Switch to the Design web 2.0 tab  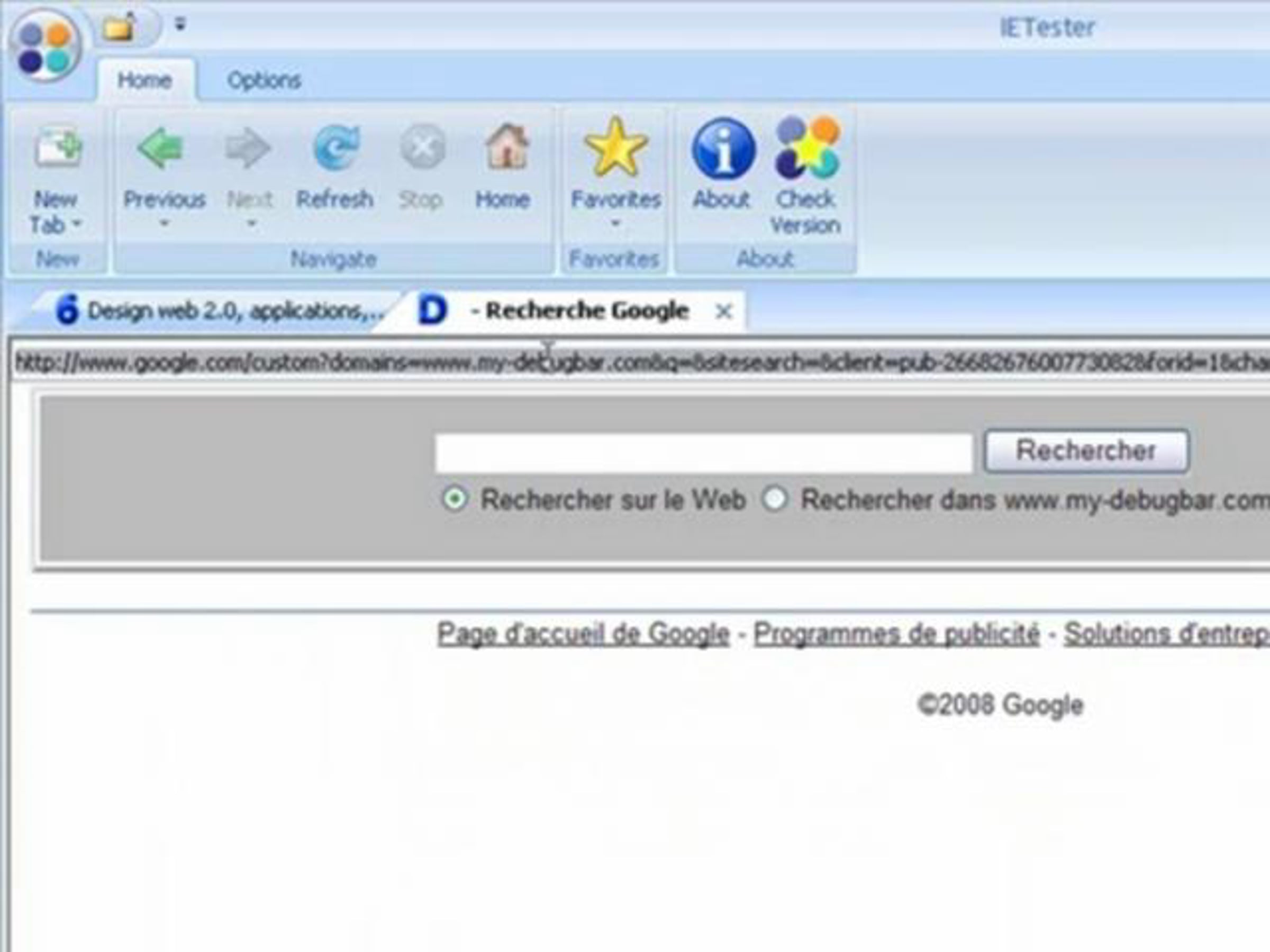point(218,311)
